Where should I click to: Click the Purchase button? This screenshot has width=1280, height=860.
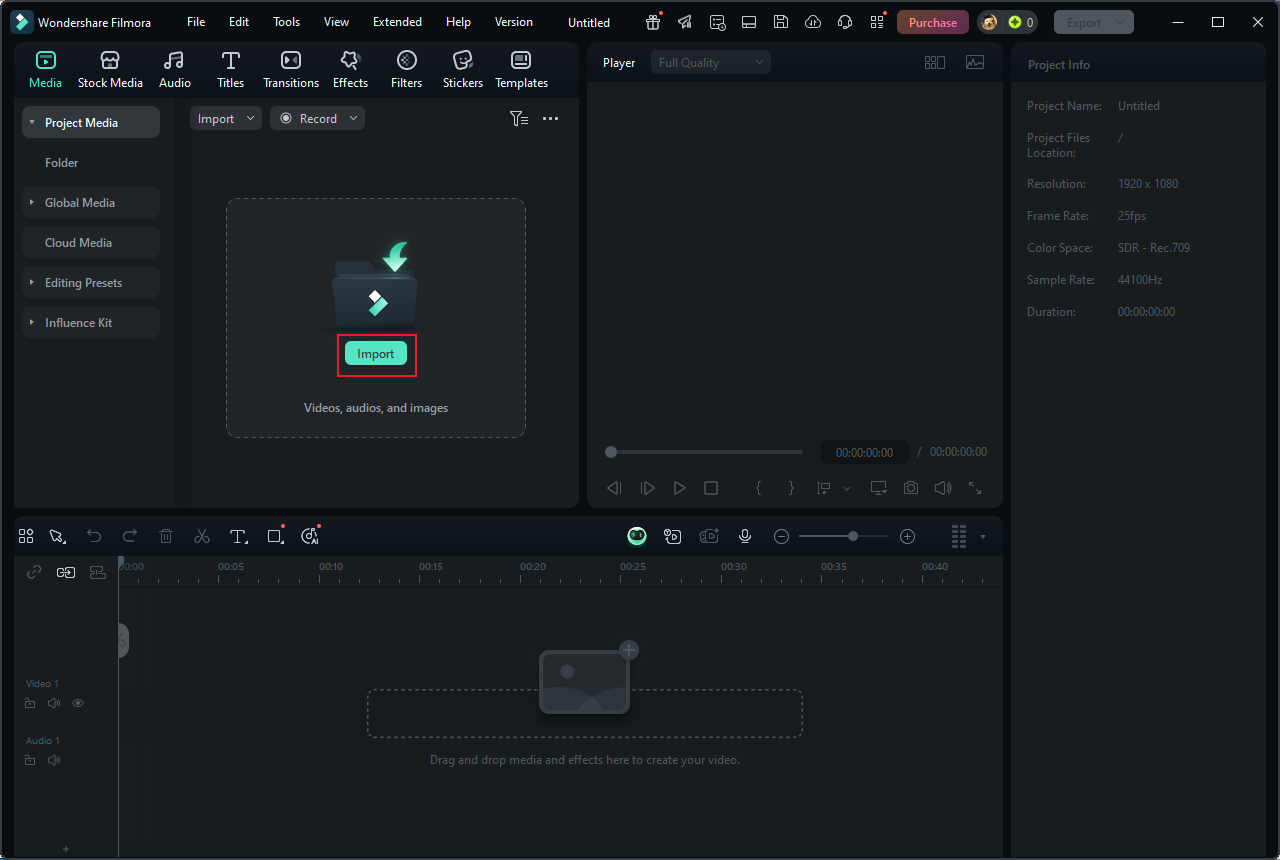932,21
